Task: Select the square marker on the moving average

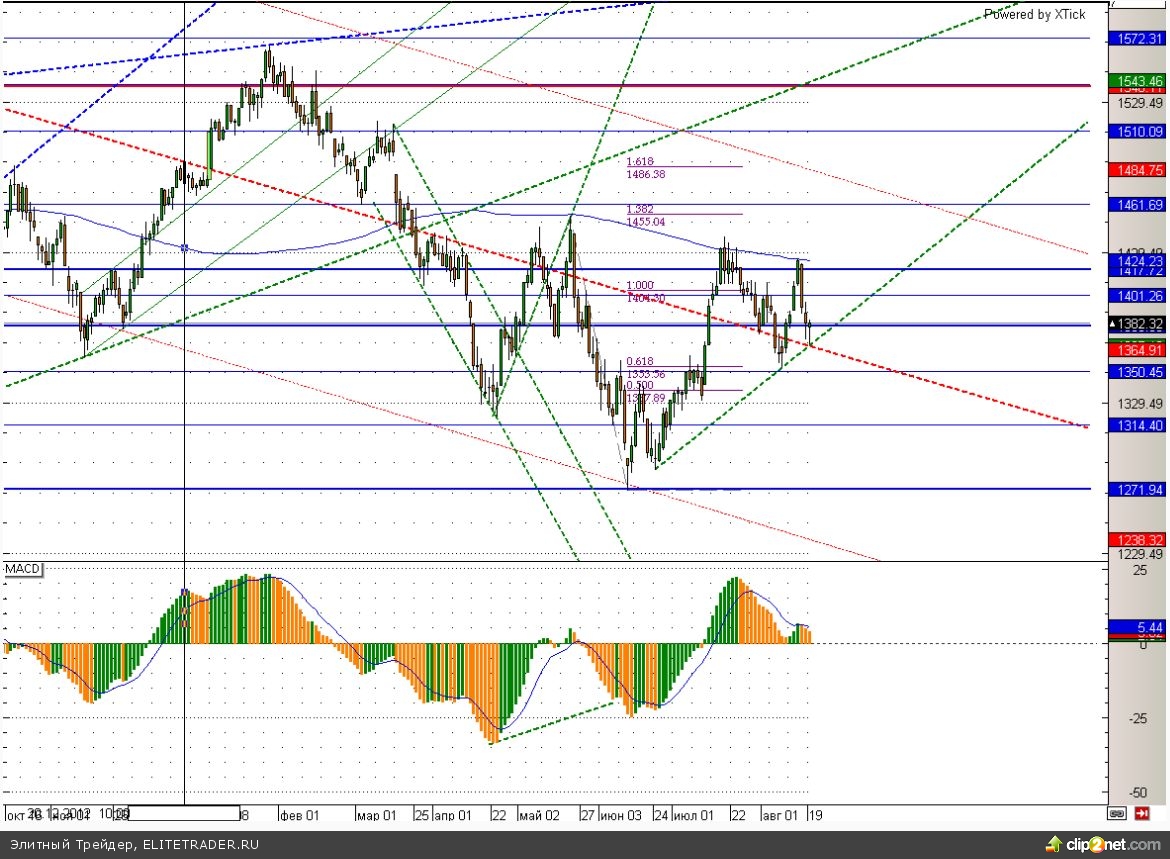Action: (185, 247)
